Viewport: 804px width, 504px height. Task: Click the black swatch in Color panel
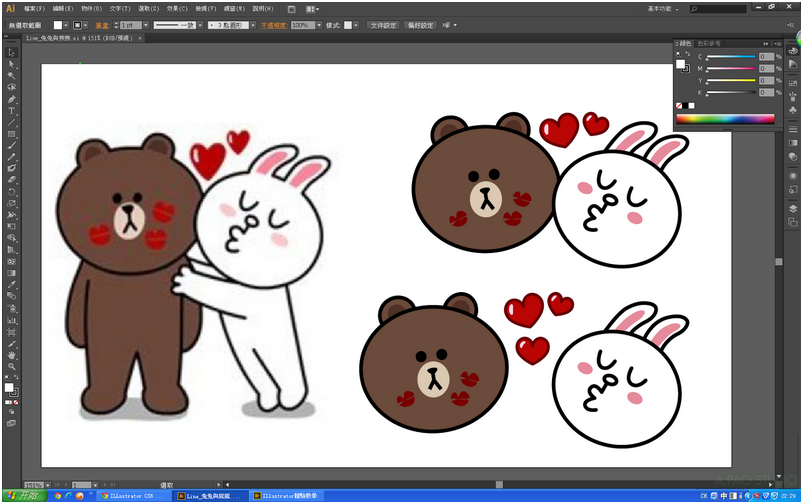[685, 106]
